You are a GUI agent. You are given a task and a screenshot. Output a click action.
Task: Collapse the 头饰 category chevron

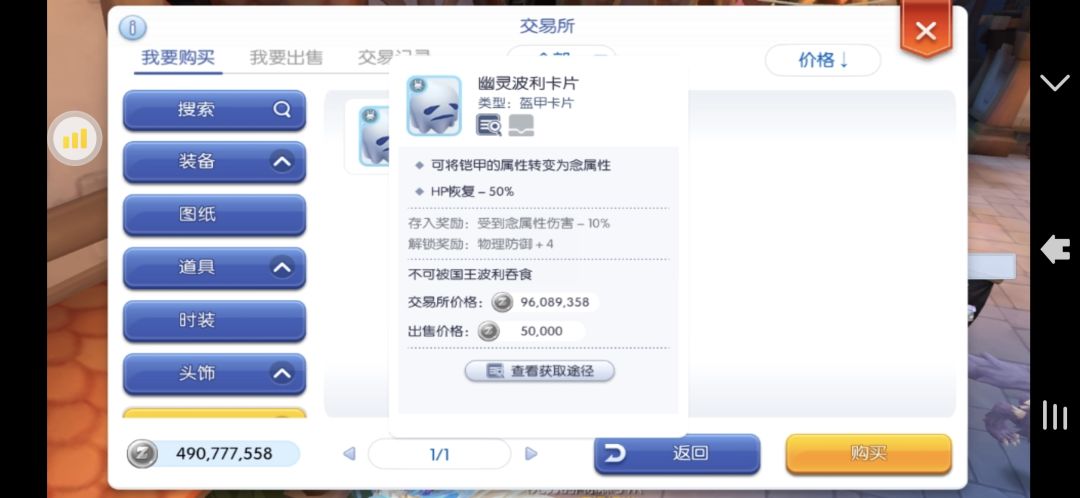point(282,373)
